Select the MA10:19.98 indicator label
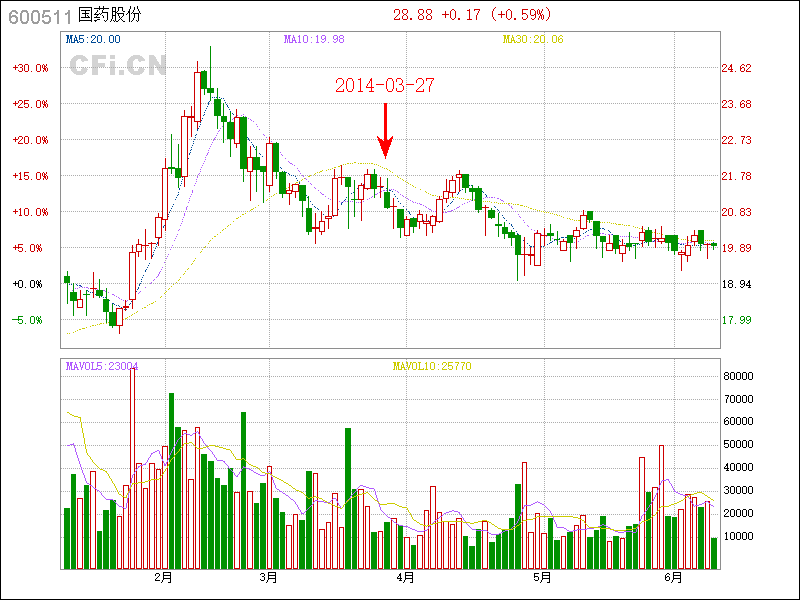800x600 pixels. click(314, 39)
